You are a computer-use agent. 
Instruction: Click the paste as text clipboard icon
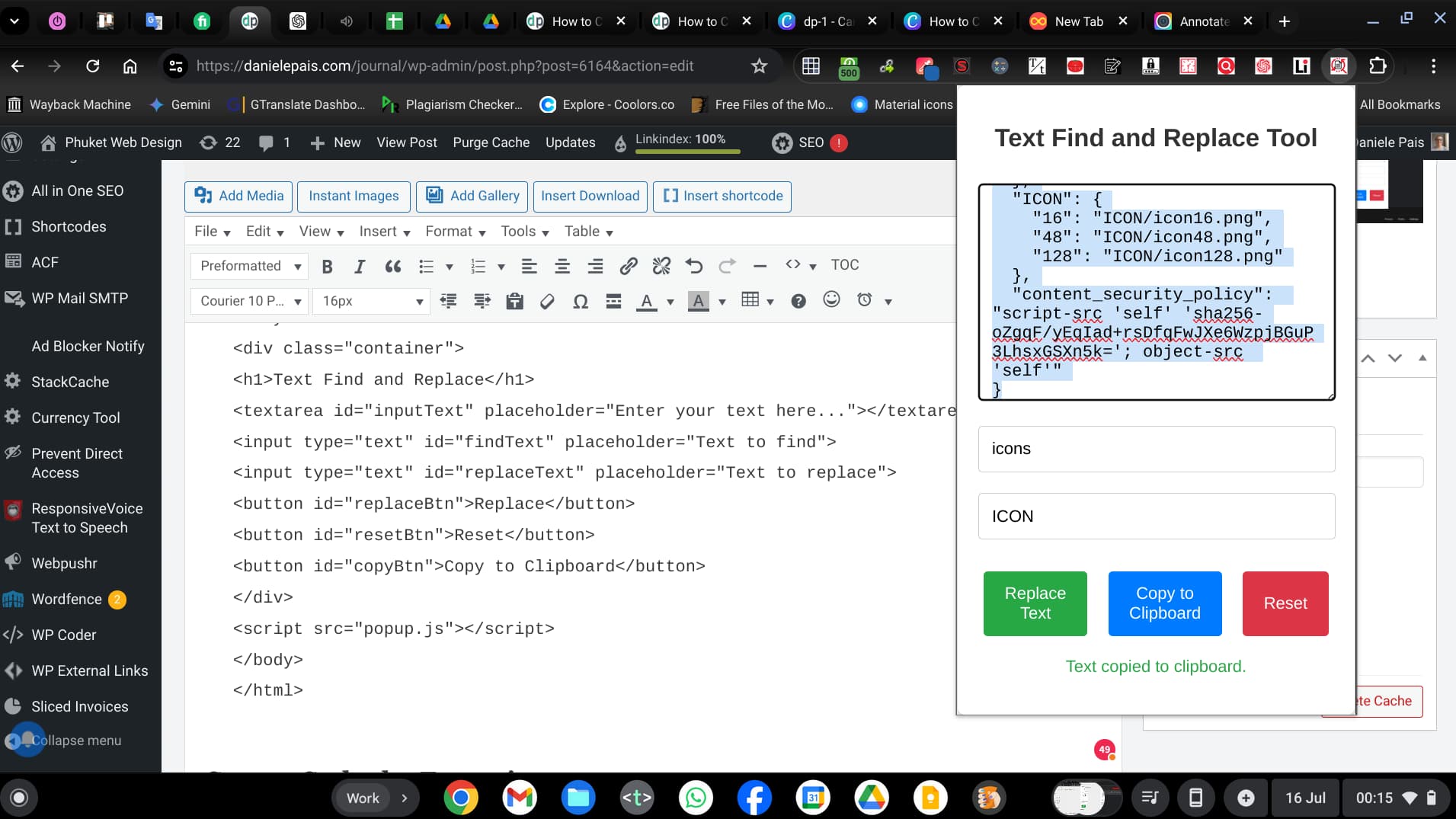[x=514, y=302]
